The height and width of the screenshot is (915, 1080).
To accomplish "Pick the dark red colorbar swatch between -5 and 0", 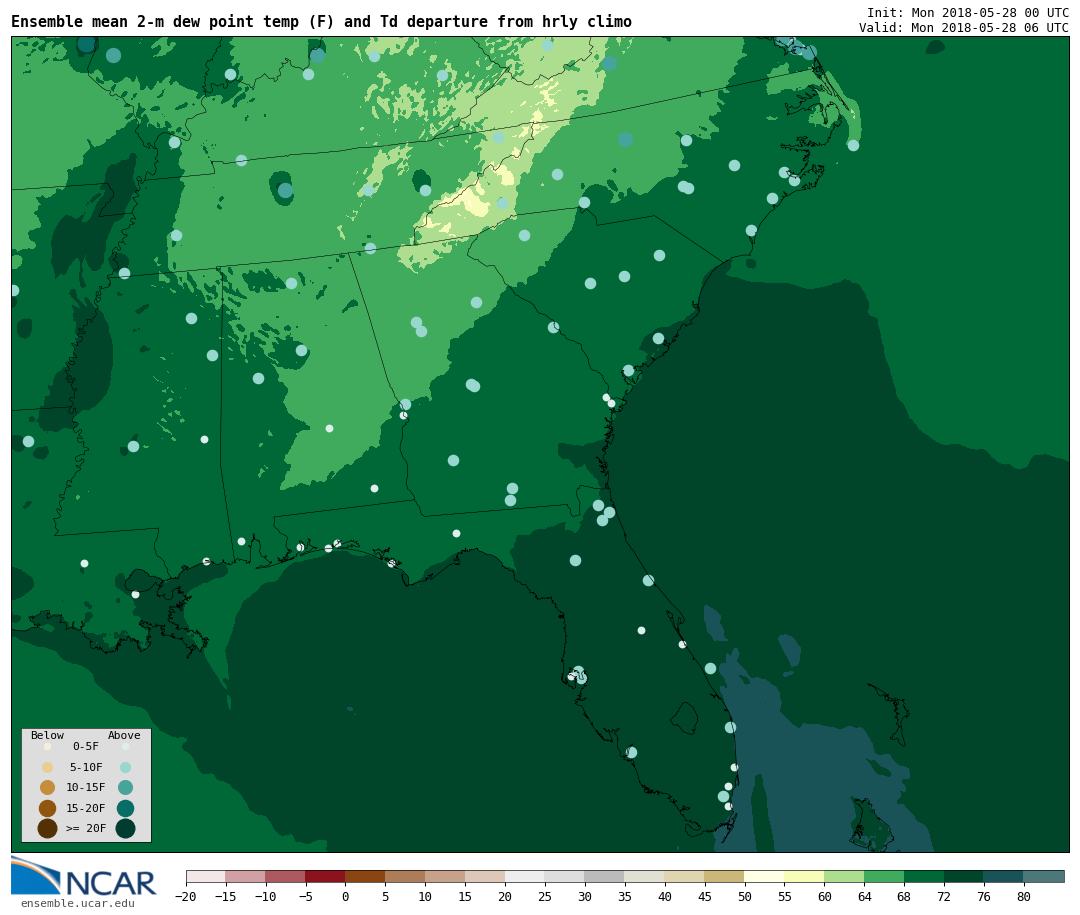I will point(325,876).
